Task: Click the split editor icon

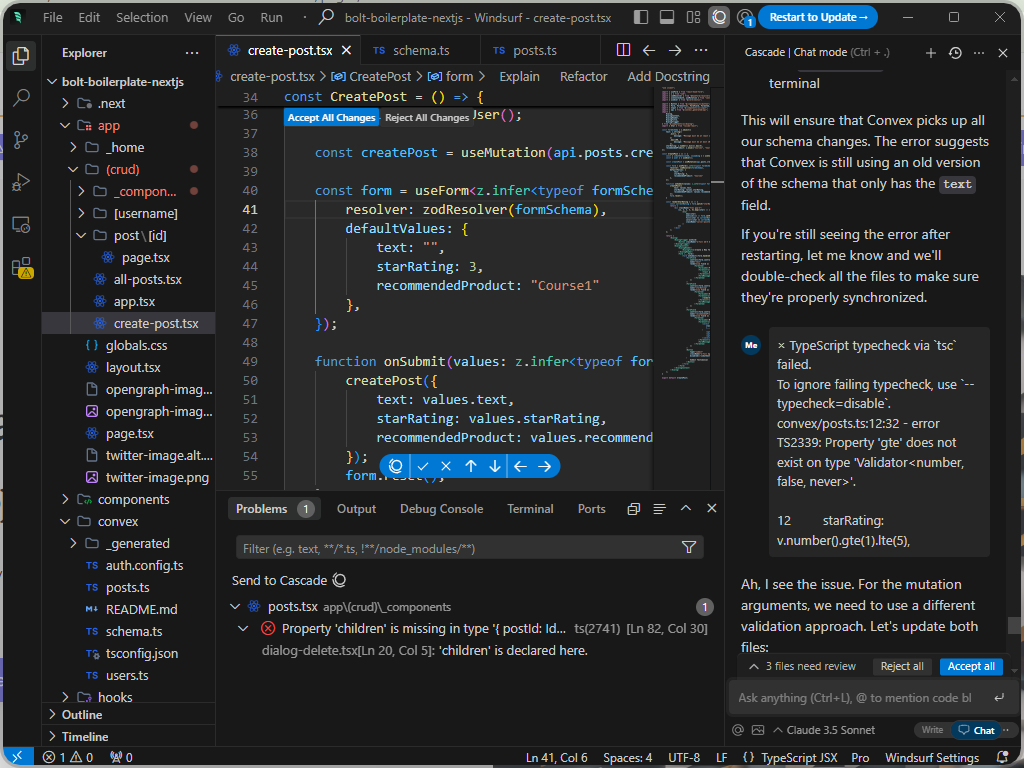Action: click(623, 50)
